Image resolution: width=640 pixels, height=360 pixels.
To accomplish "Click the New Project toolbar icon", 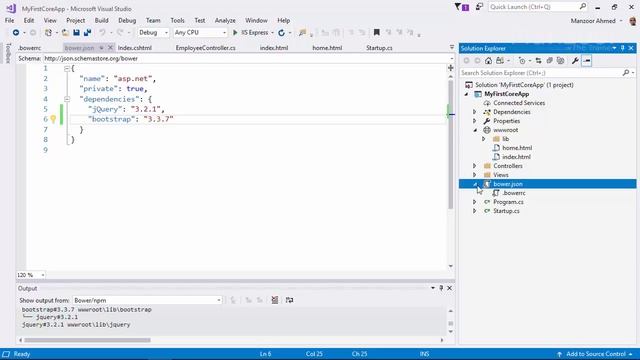I will tap(48, 33).
